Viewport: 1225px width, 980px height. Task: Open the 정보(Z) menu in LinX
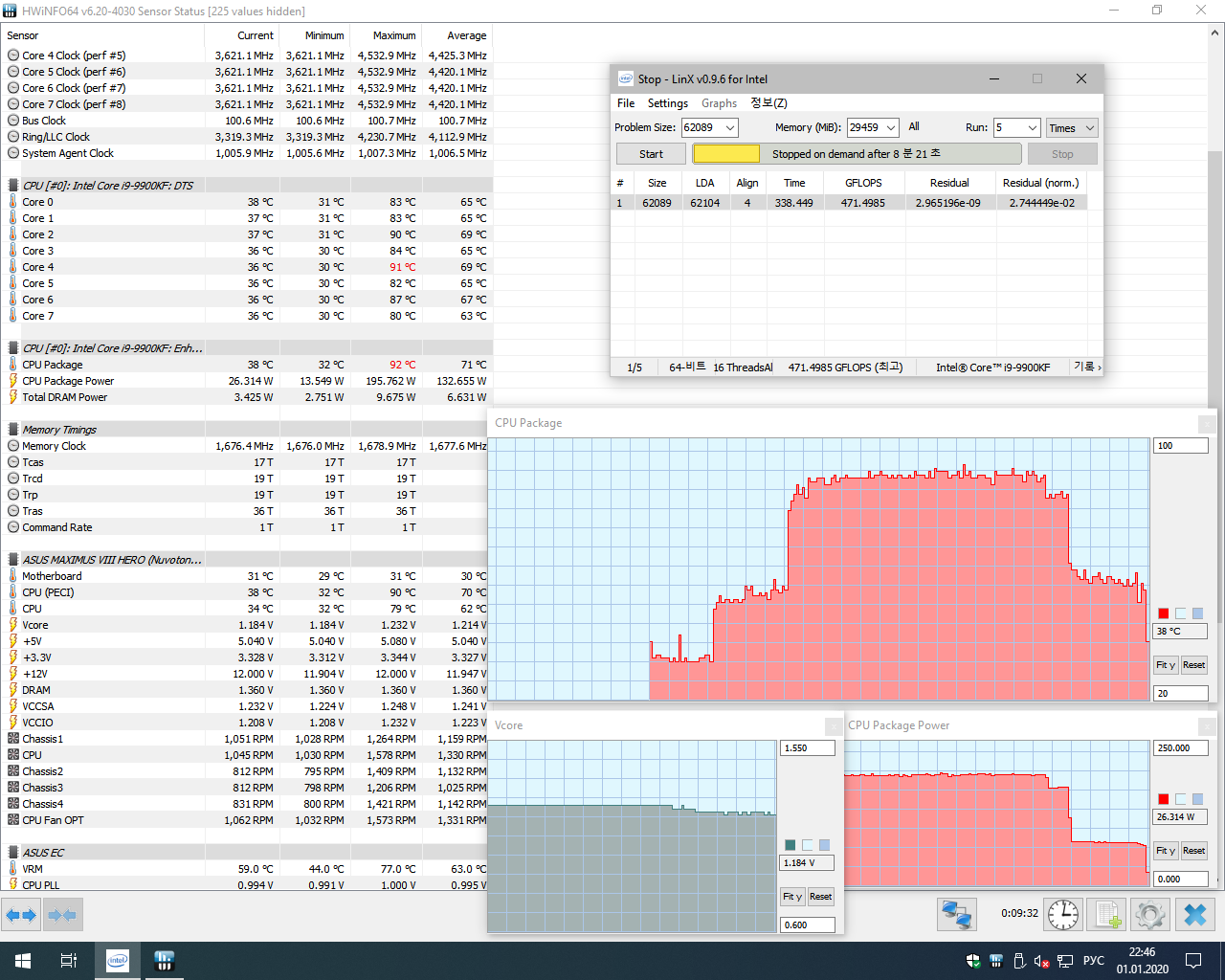coord(768,103)
